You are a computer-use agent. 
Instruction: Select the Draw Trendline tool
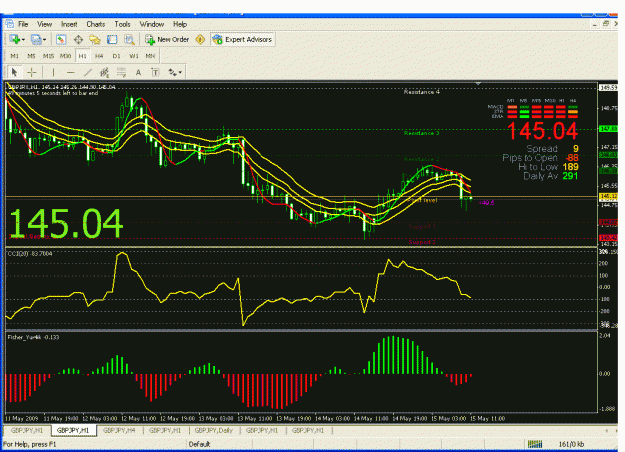87,72
